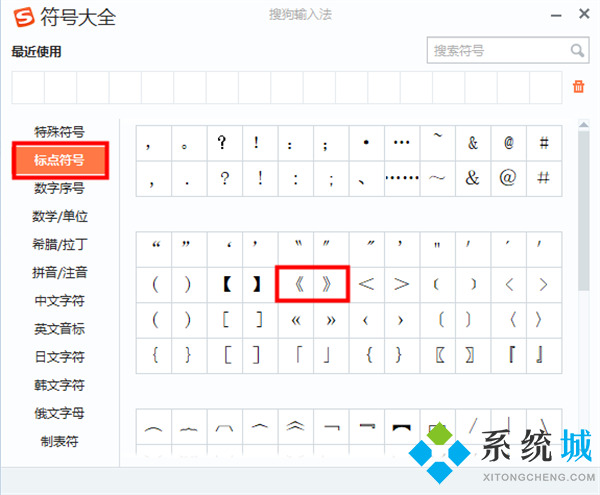
Task: Insert the left black lenticular bracket 【
Action: 225,285
